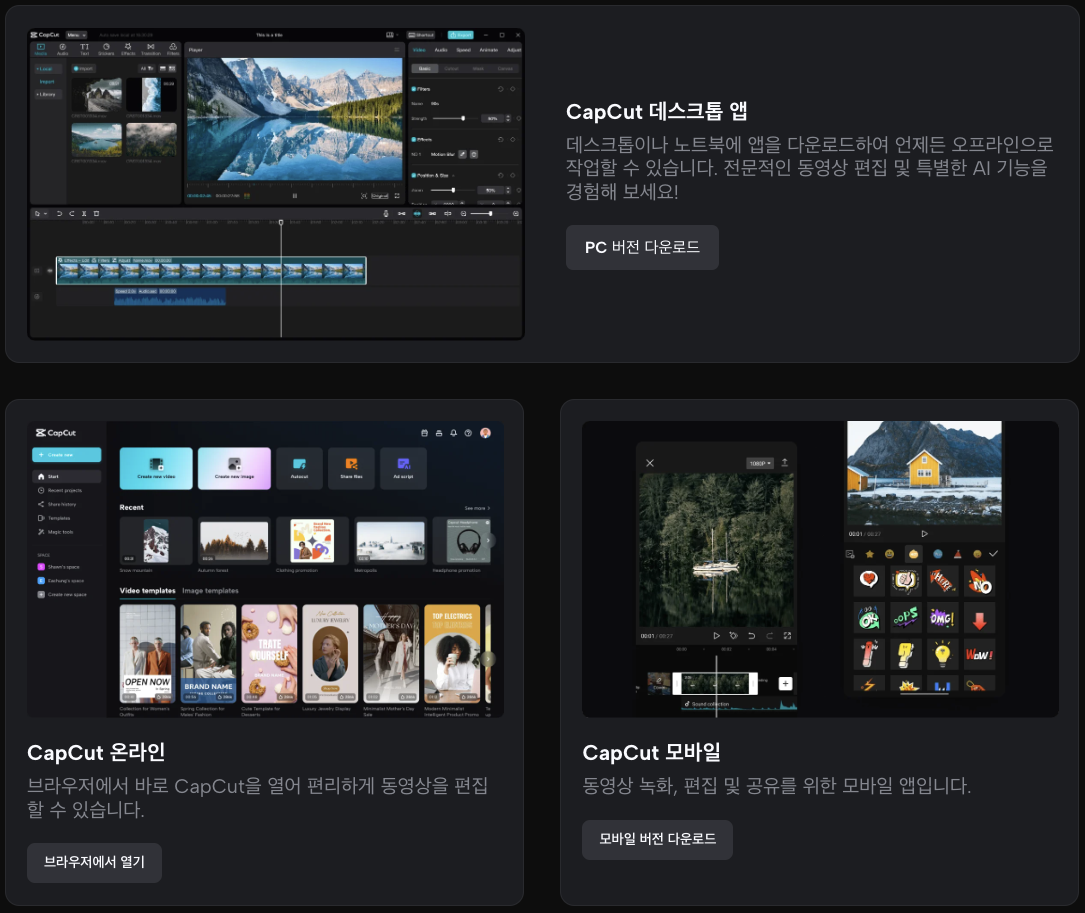The image size is (1085, 913).
Task: Click the blue Export button in desktop editor
Action: coord(461,35)
